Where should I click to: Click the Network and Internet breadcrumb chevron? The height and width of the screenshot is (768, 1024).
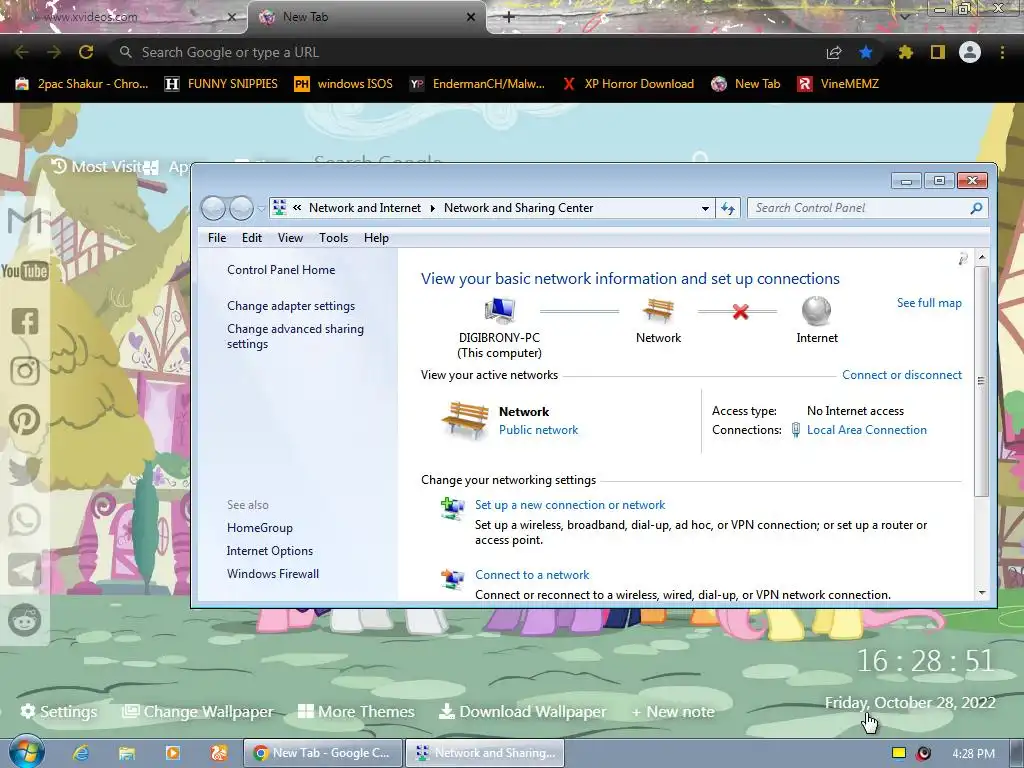tap(432, 208)
